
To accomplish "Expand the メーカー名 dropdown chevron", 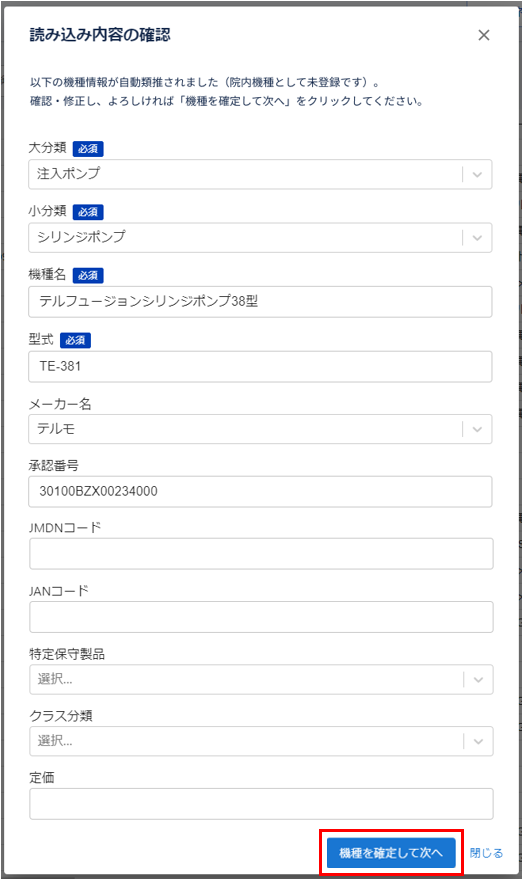I will click(477, 429).
